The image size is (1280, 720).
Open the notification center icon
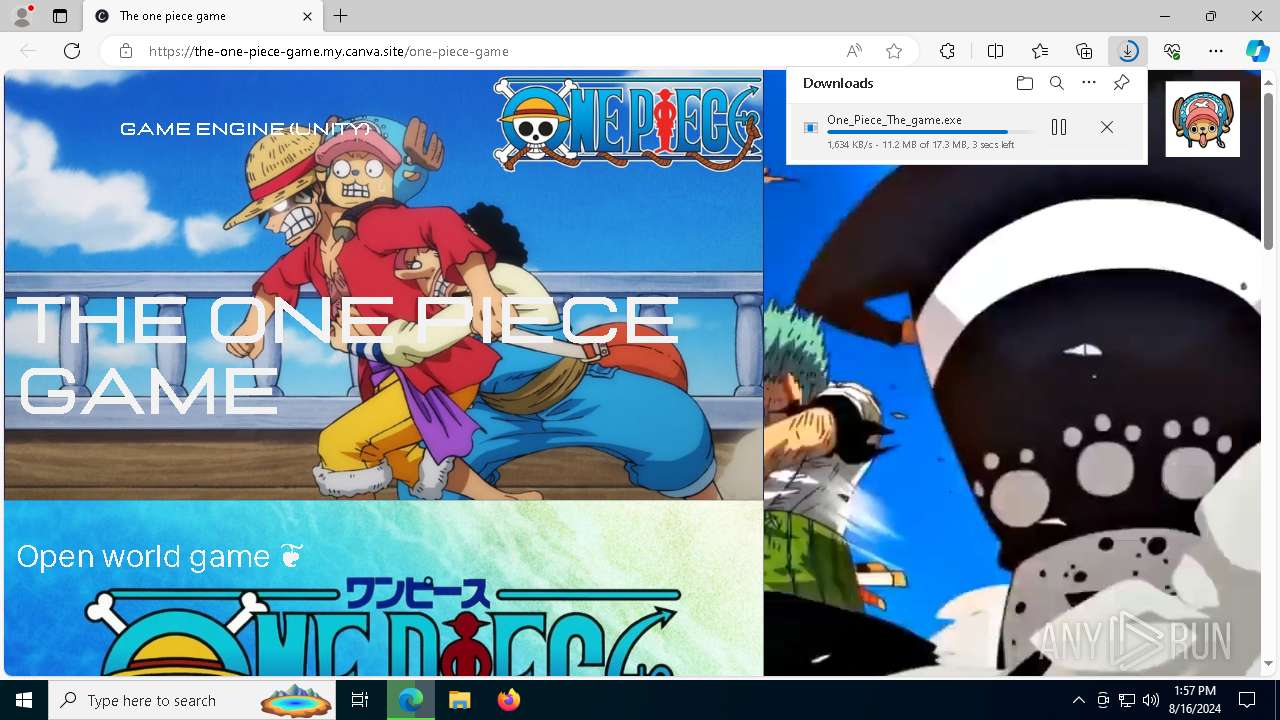point(1247,700)
